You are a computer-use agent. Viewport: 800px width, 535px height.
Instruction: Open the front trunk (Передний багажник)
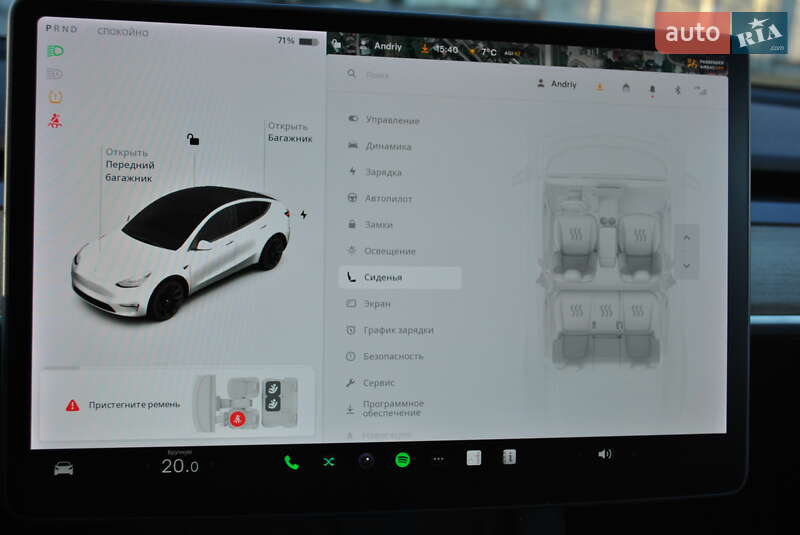pos(130,165)
